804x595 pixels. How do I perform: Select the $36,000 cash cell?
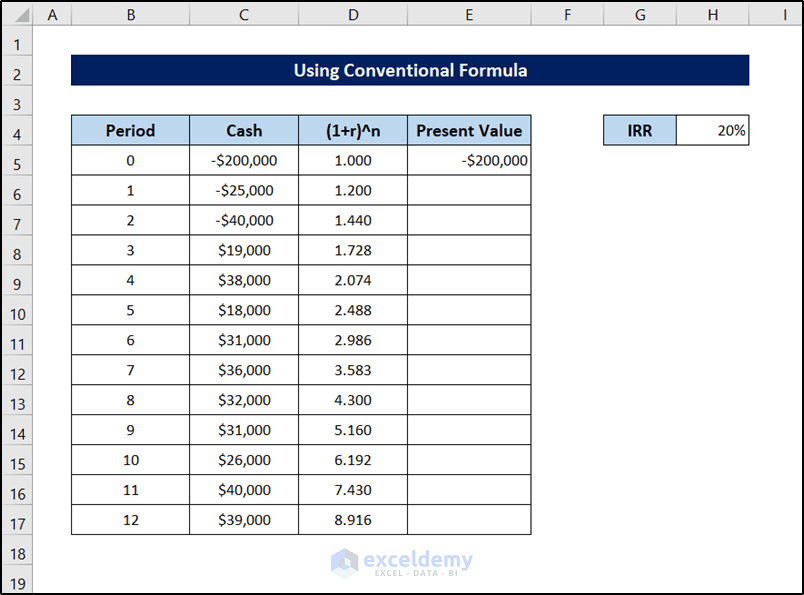click(244, 370)
